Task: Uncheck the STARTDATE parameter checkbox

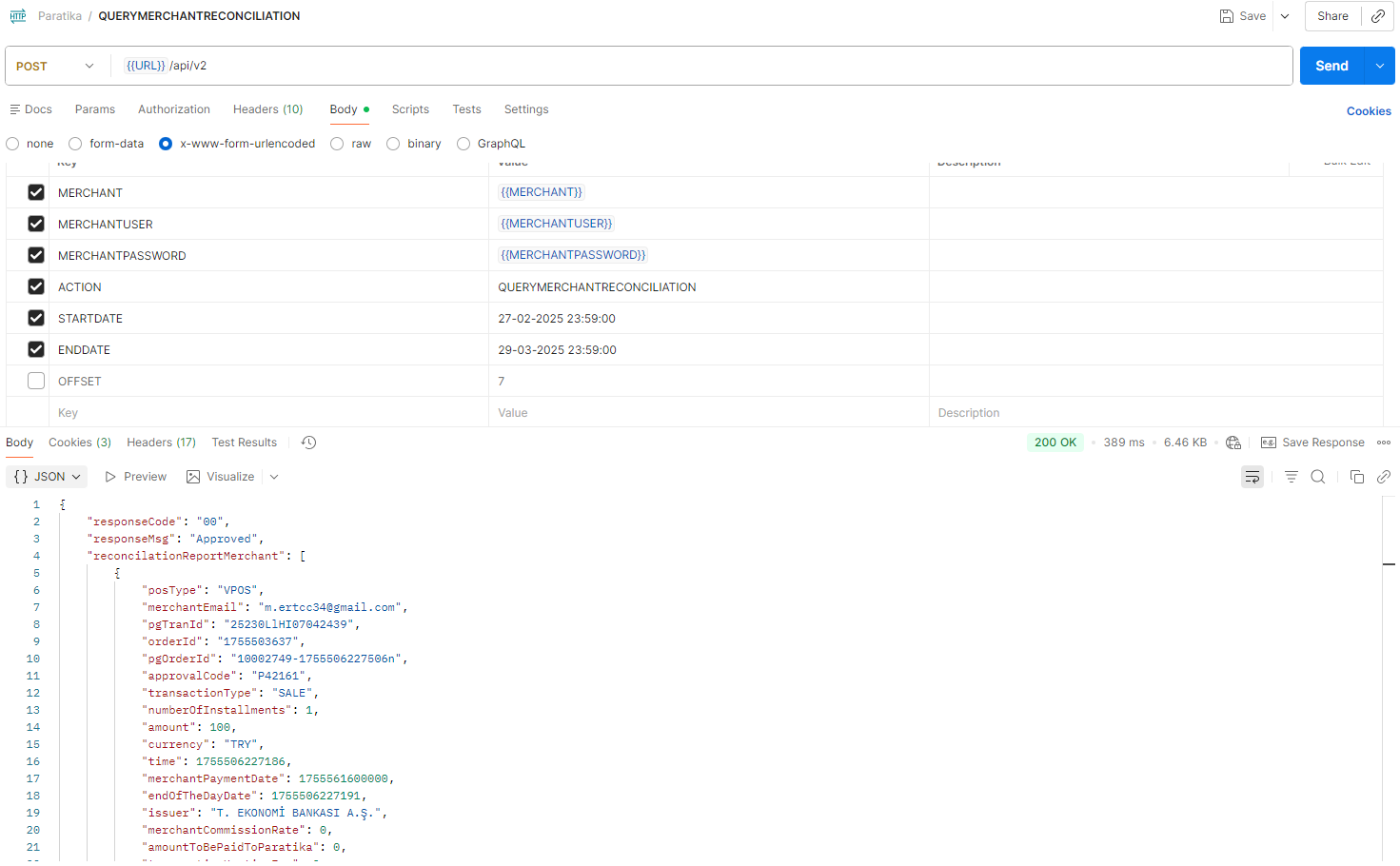Action: click(x=36, y=319)
